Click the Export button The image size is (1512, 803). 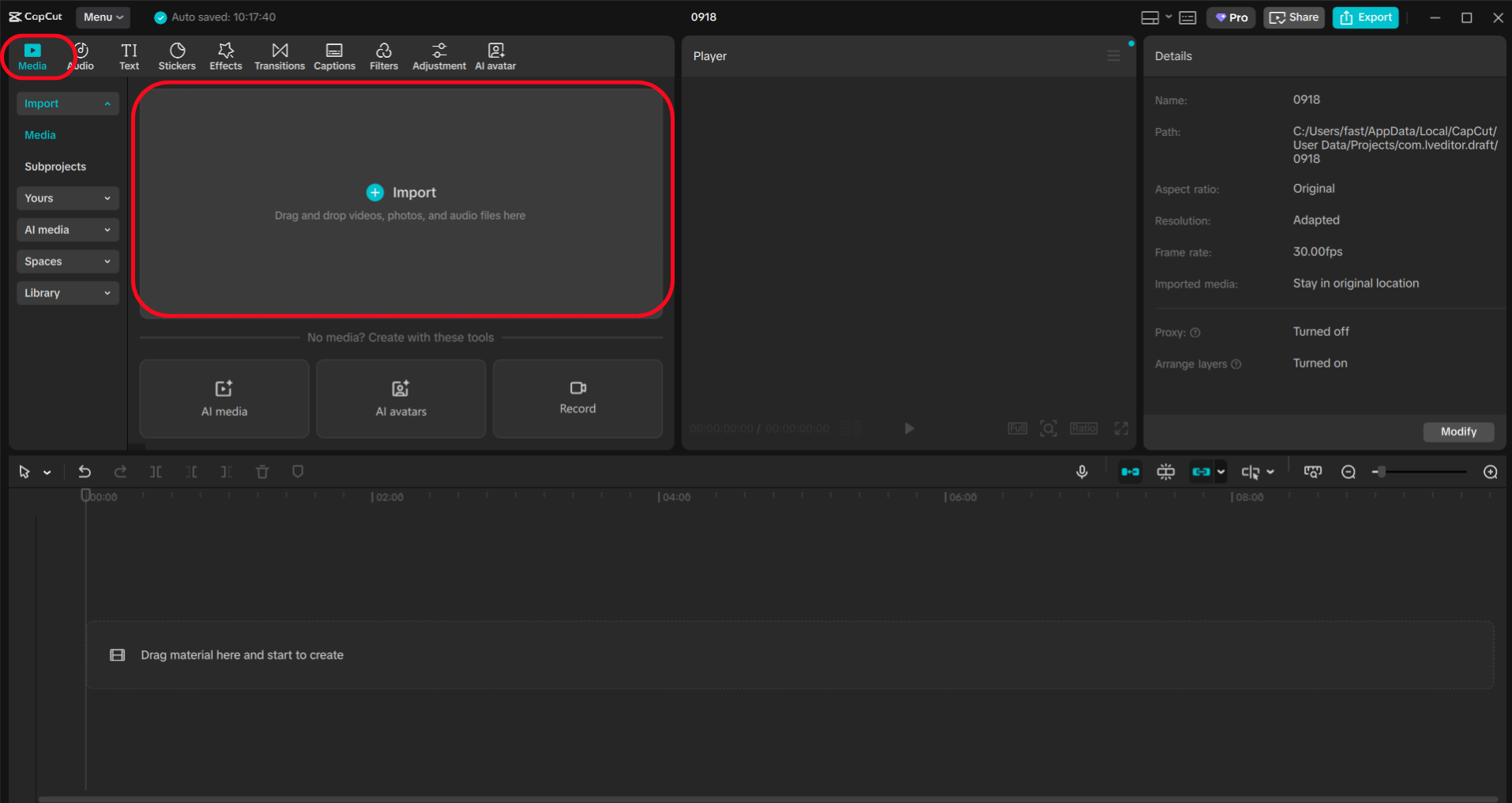click(1365, 17)
